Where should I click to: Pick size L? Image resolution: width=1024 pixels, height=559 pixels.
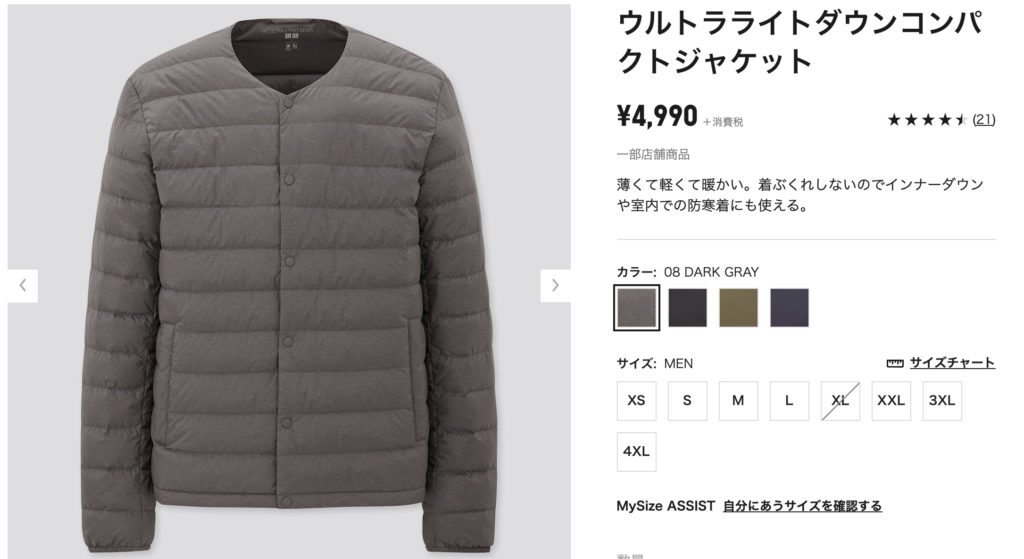pyautogui.click(x=790, y=401)
